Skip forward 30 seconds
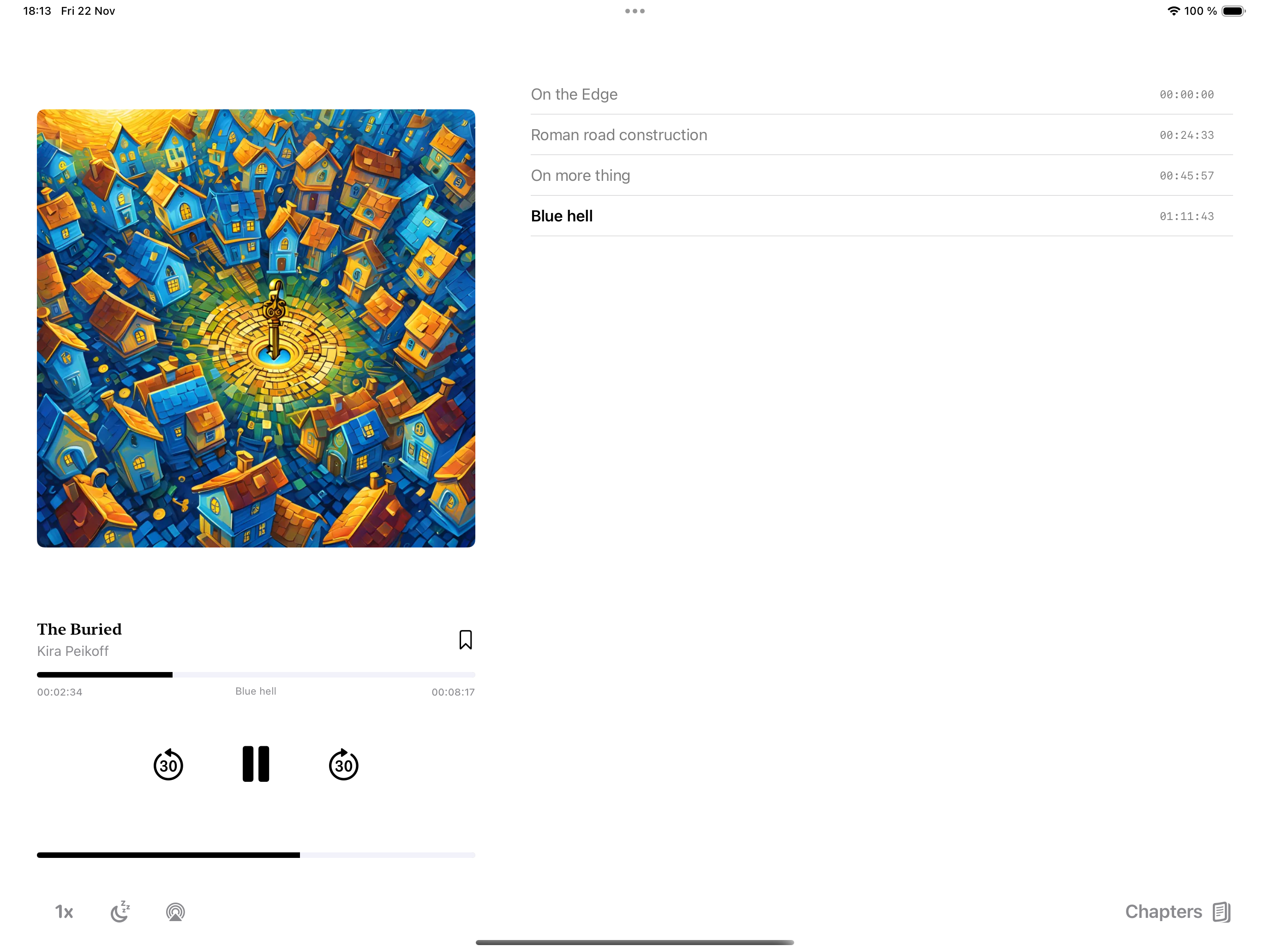Screen dimensions: 1270x952 (x=343, y=764)
